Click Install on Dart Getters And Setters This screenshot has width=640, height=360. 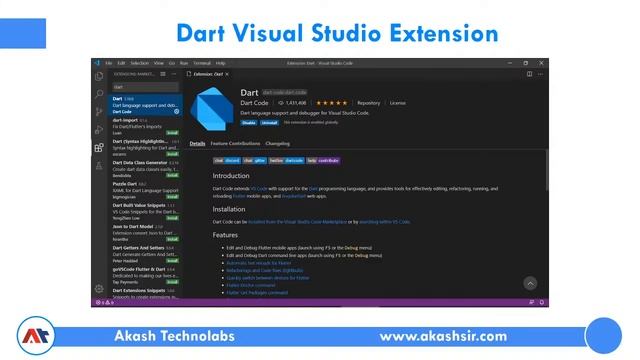tap(172, 260)
